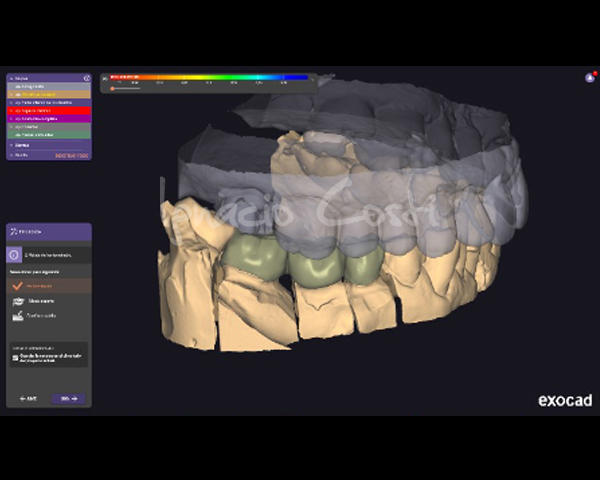
Task: Expand the second-to-last collapsed section in layer panel
Action: point(12,145)
